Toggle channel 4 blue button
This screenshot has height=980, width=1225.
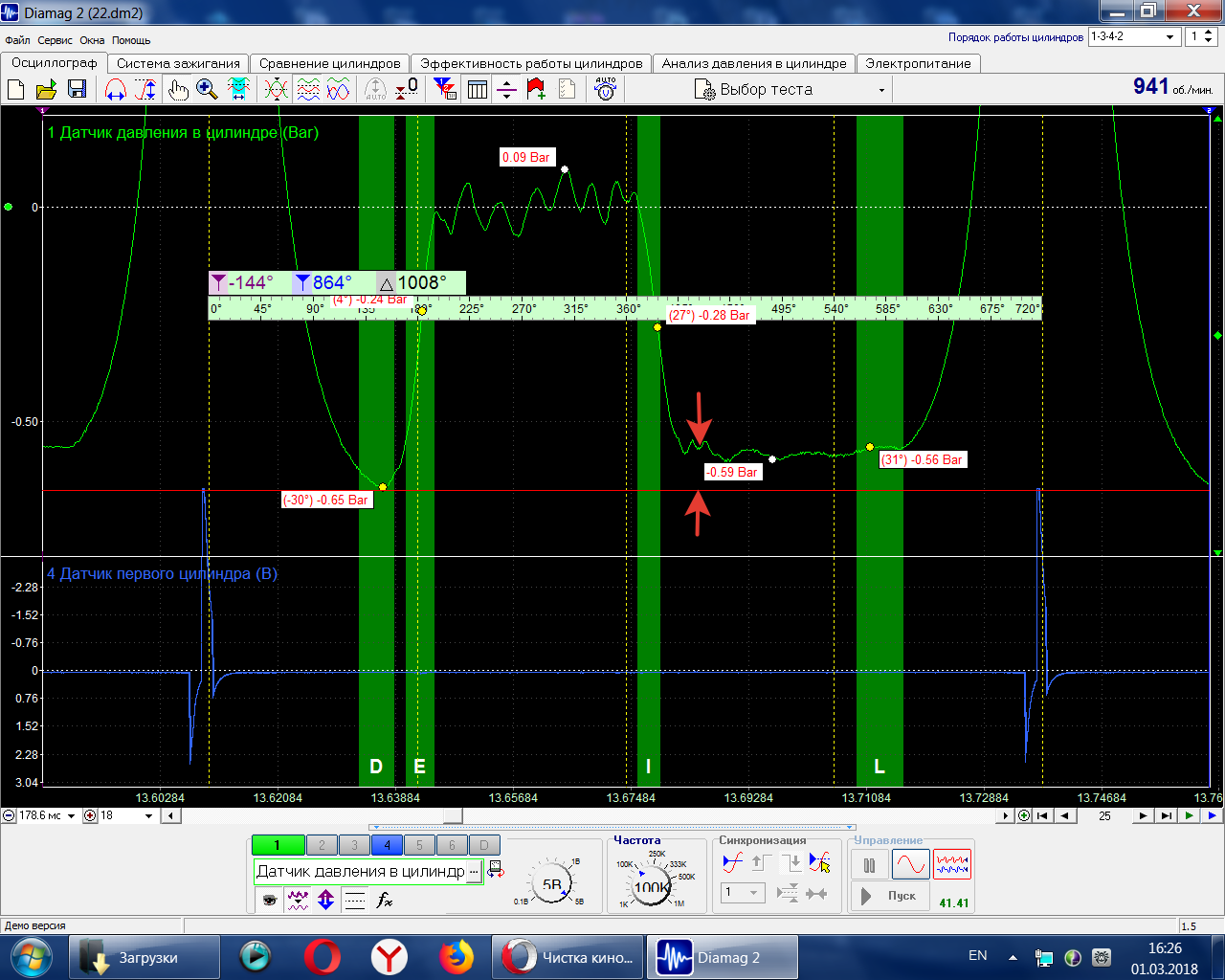pyautogui.click(x=387, y=845)
